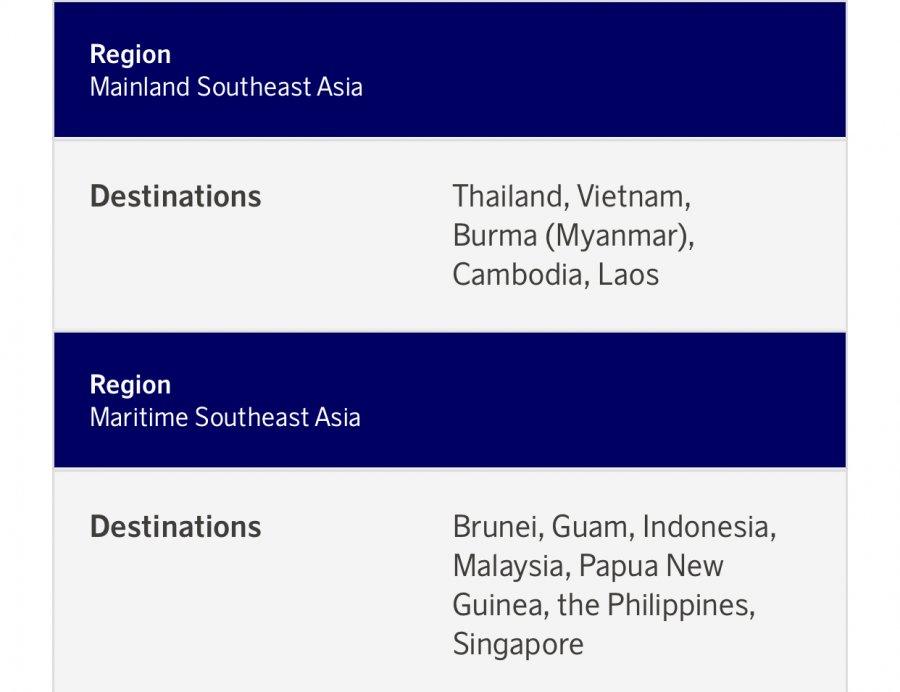
Task: Select the Laos destination text
Action: 628,275
